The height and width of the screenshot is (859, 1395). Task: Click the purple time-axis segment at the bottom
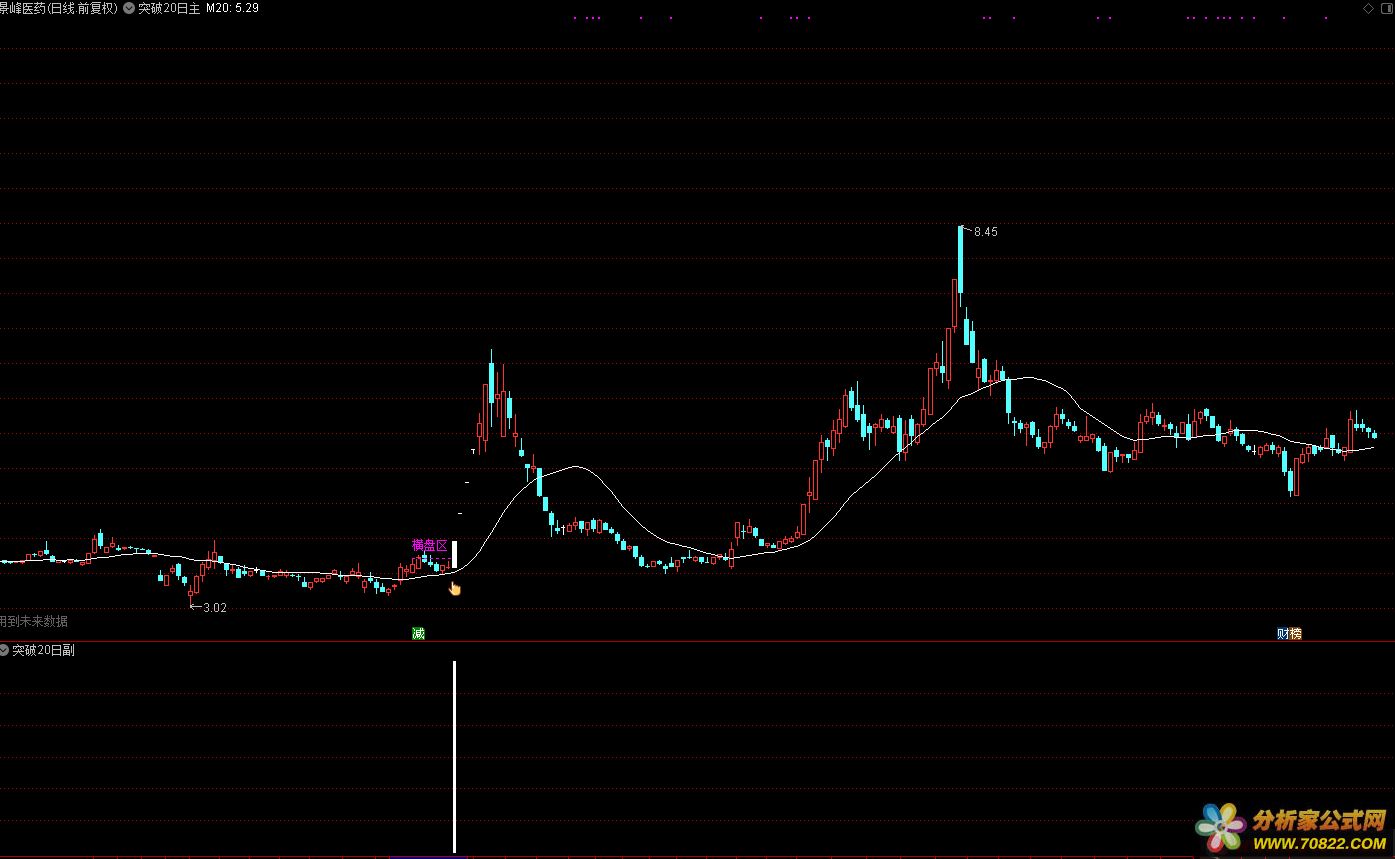pos(428,857)
